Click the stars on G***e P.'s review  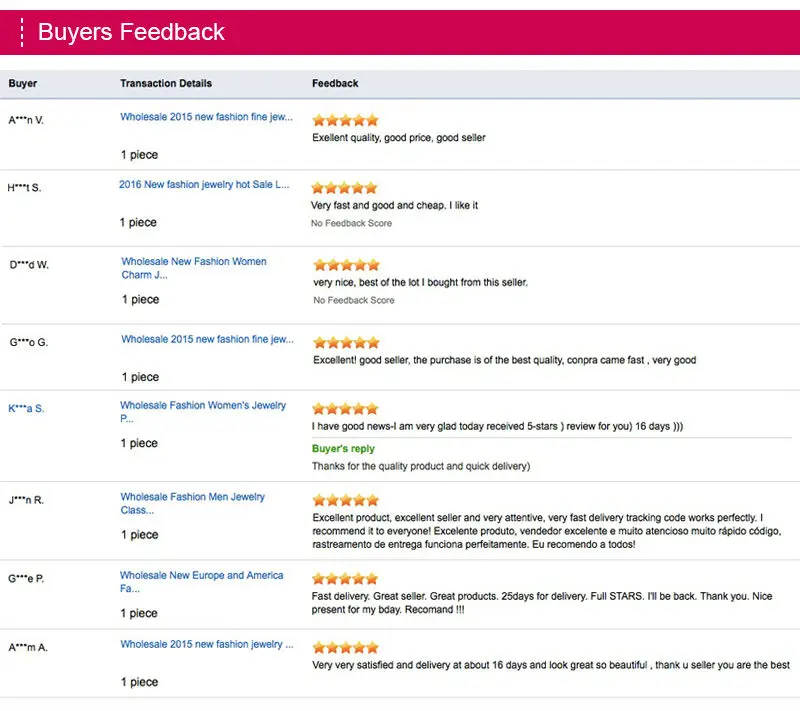(345, 579)
